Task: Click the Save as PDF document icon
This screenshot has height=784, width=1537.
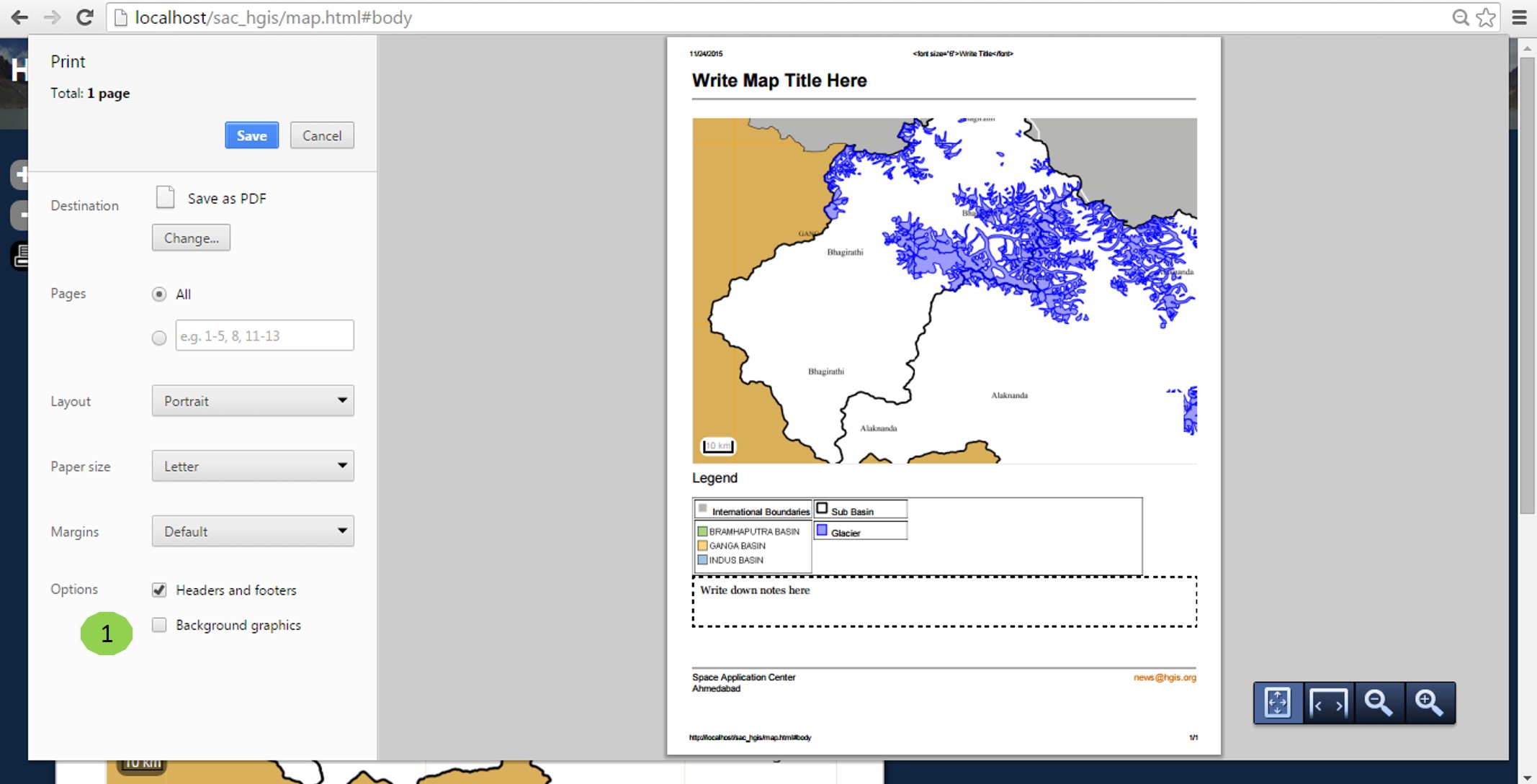Action: point(166,197)
